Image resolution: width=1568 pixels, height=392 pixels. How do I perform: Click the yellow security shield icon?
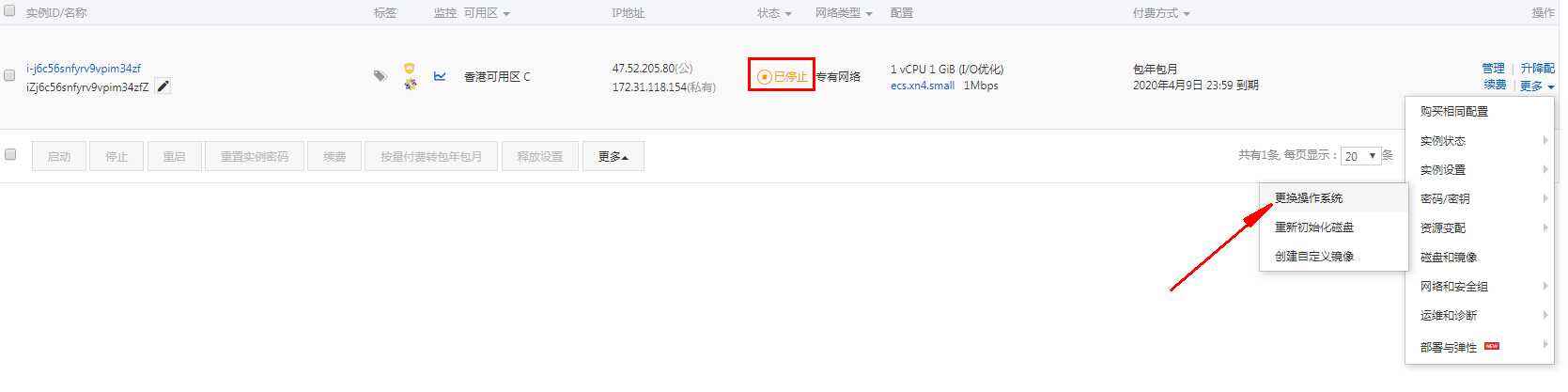pos(410,69)
